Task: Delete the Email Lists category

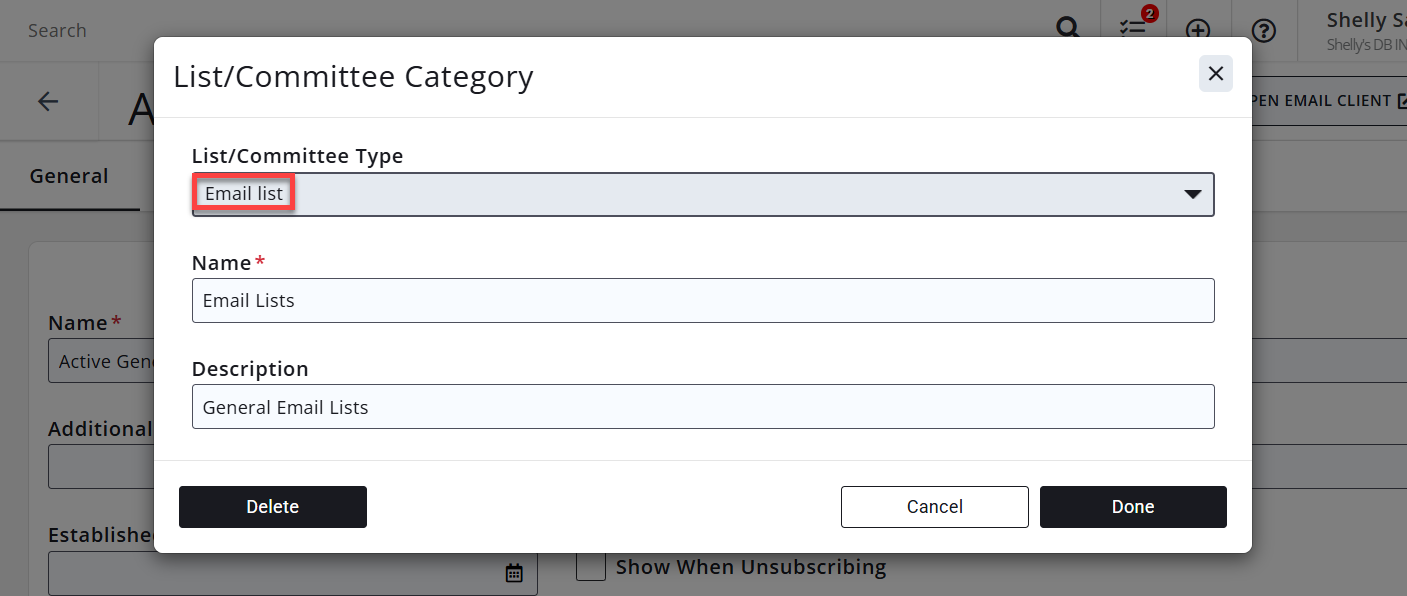Action: pyautogui.click(x=272, y=506)
